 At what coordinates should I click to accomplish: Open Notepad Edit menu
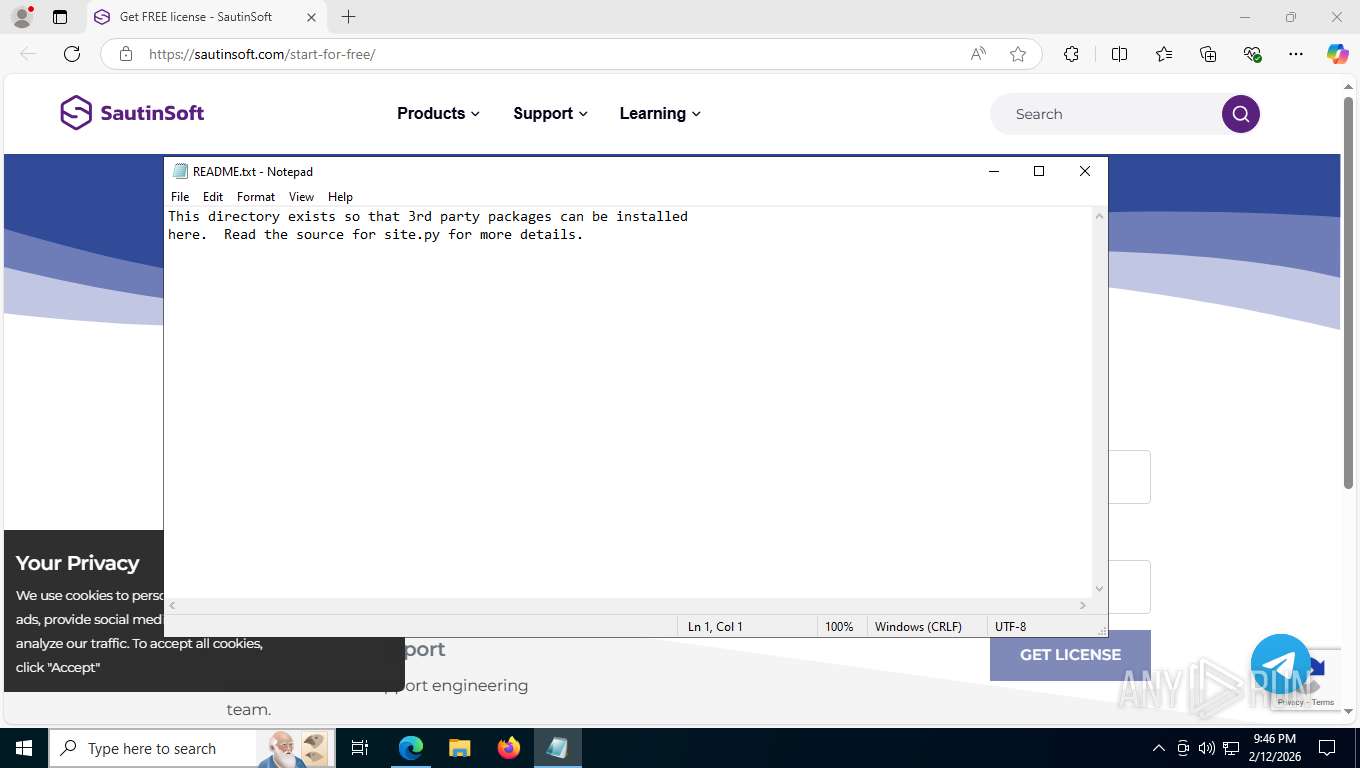point(213,197)
